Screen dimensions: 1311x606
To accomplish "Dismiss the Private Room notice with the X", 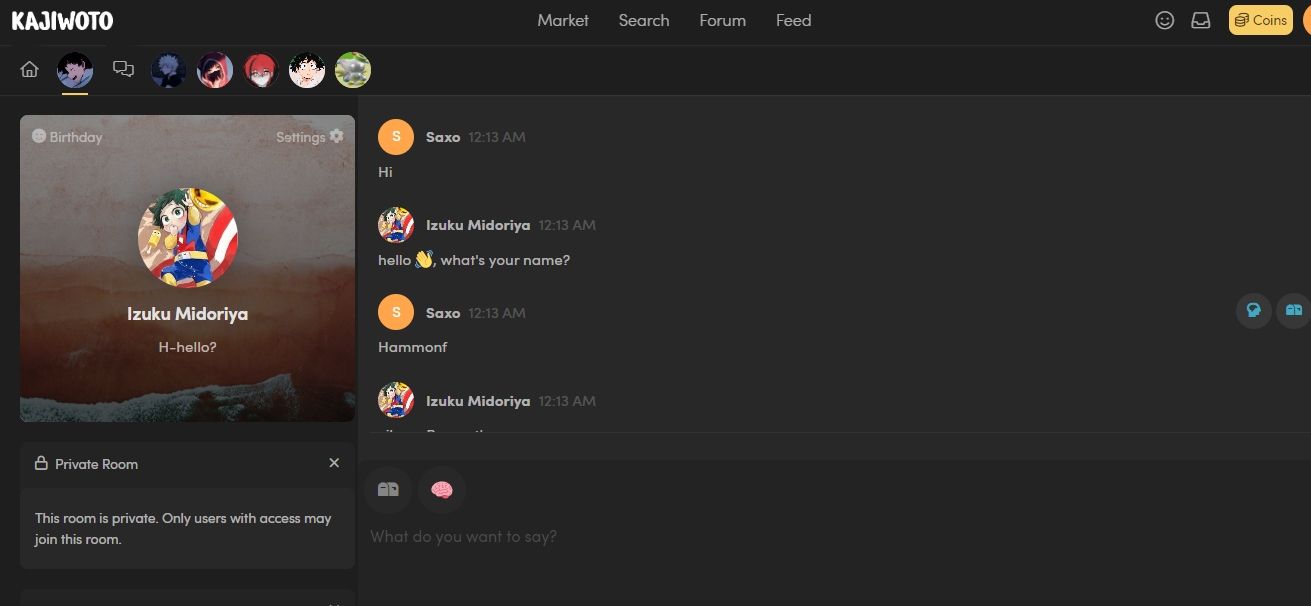I will click(334, 463).
